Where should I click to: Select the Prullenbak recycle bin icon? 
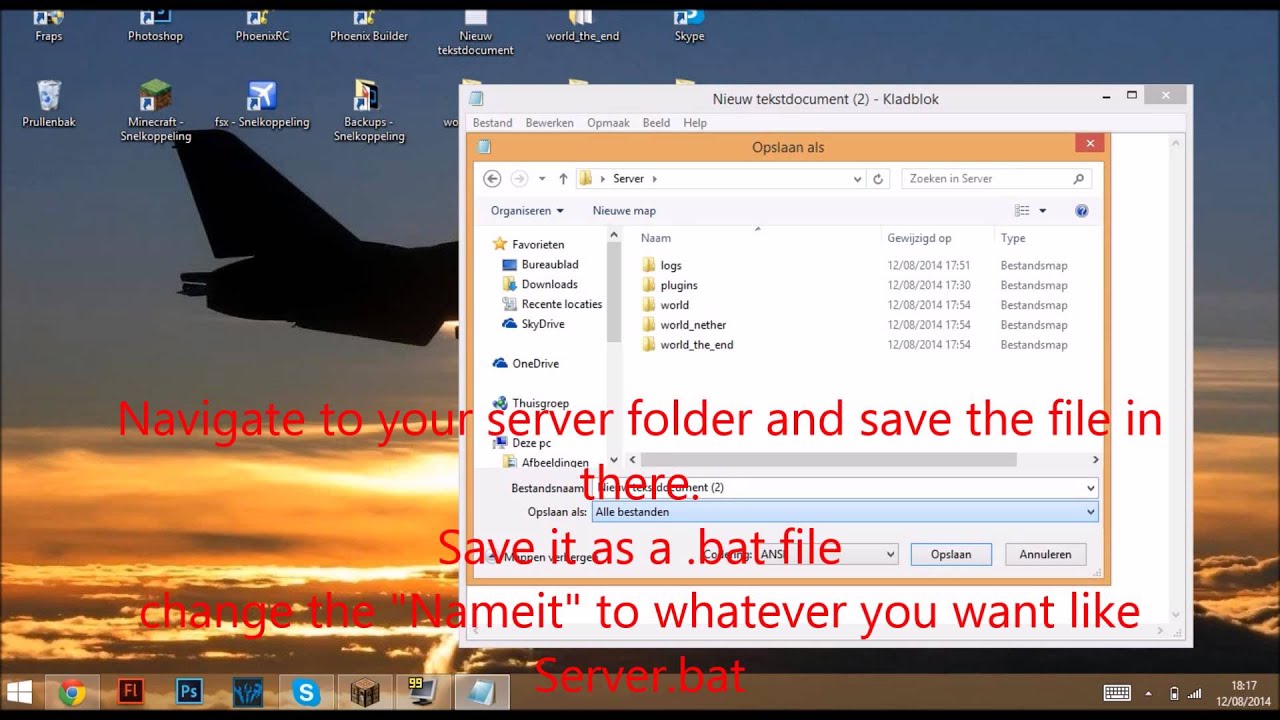(x=49, y=104)
